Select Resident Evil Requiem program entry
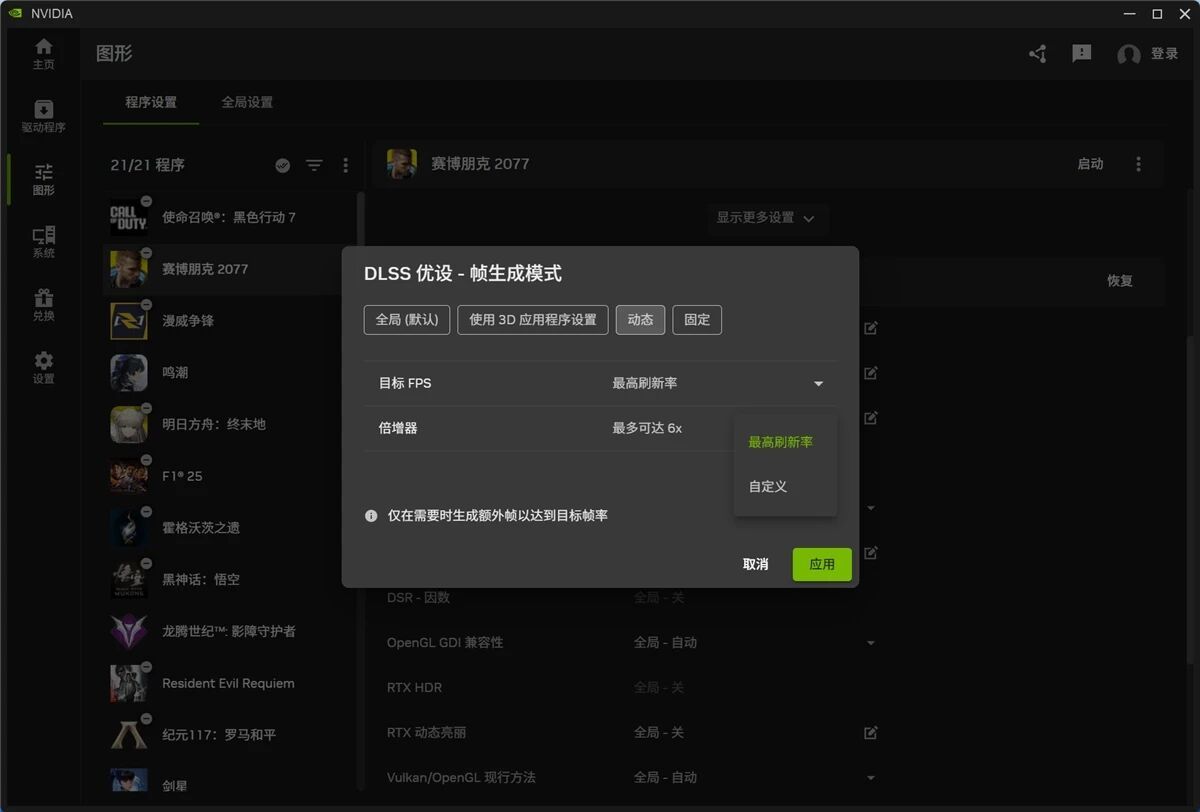The width and height of the screenshot is (1200, 812). pyautogui.click(x=231, y=683)
